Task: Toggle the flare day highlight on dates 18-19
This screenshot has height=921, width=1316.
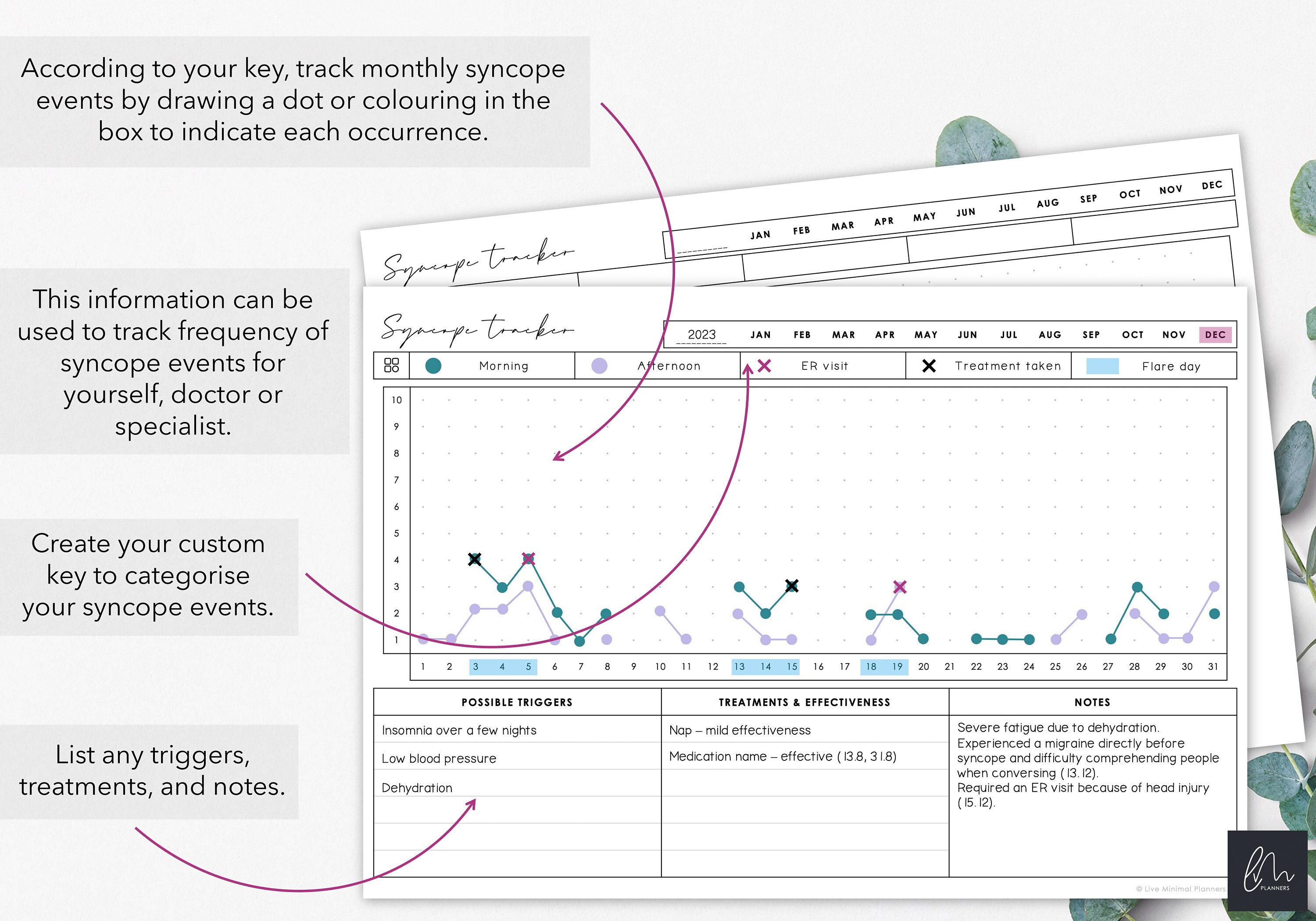Action: (x=884, y=667)
